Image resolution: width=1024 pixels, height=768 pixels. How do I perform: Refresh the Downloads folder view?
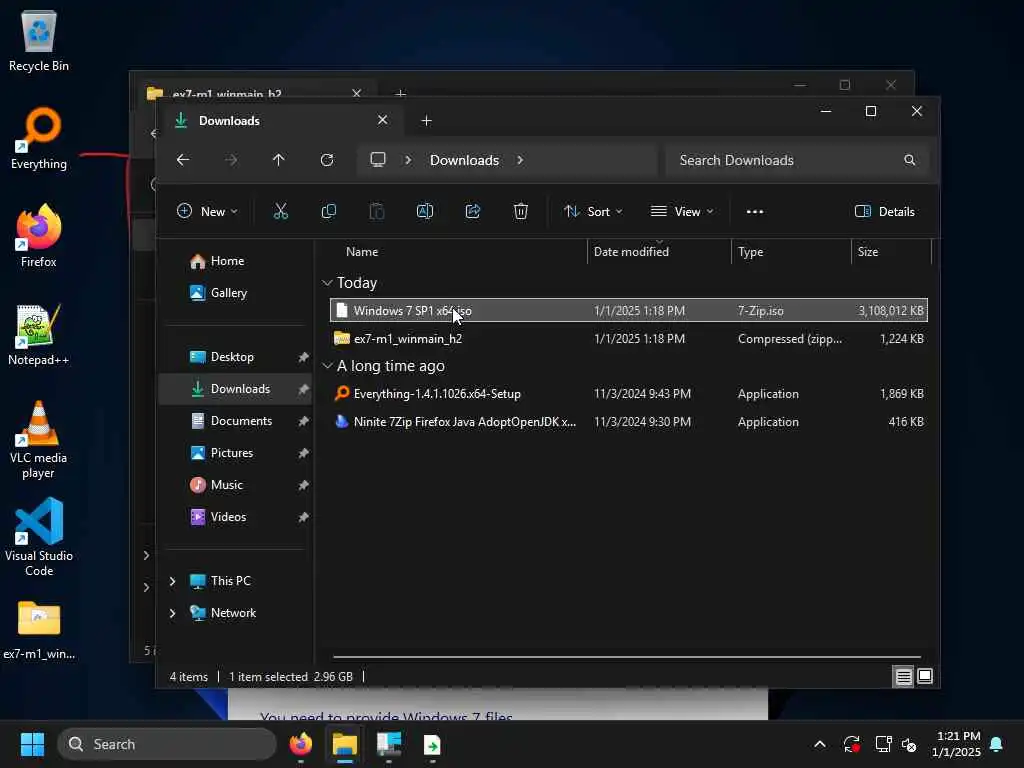click(327, 160)
